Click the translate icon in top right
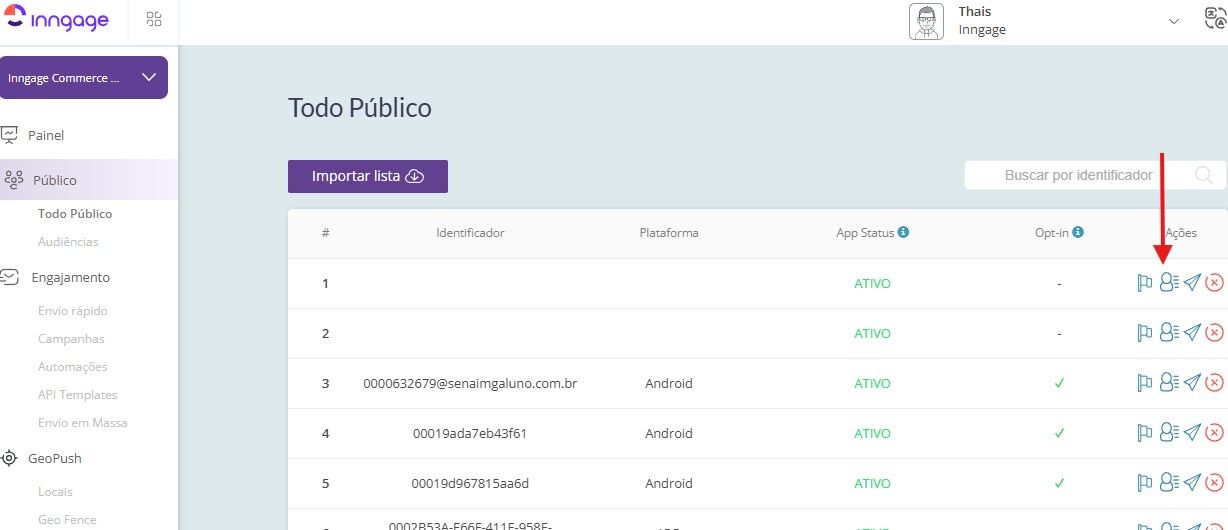 click(1214, 20)
